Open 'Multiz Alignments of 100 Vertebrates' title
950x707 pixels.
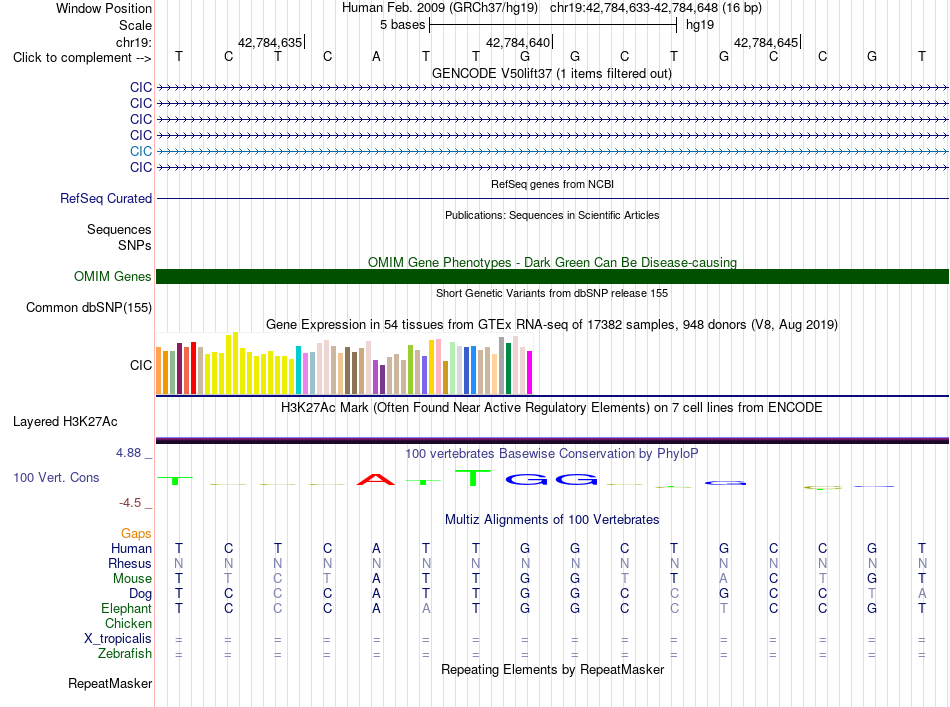(x=552, y=519)
